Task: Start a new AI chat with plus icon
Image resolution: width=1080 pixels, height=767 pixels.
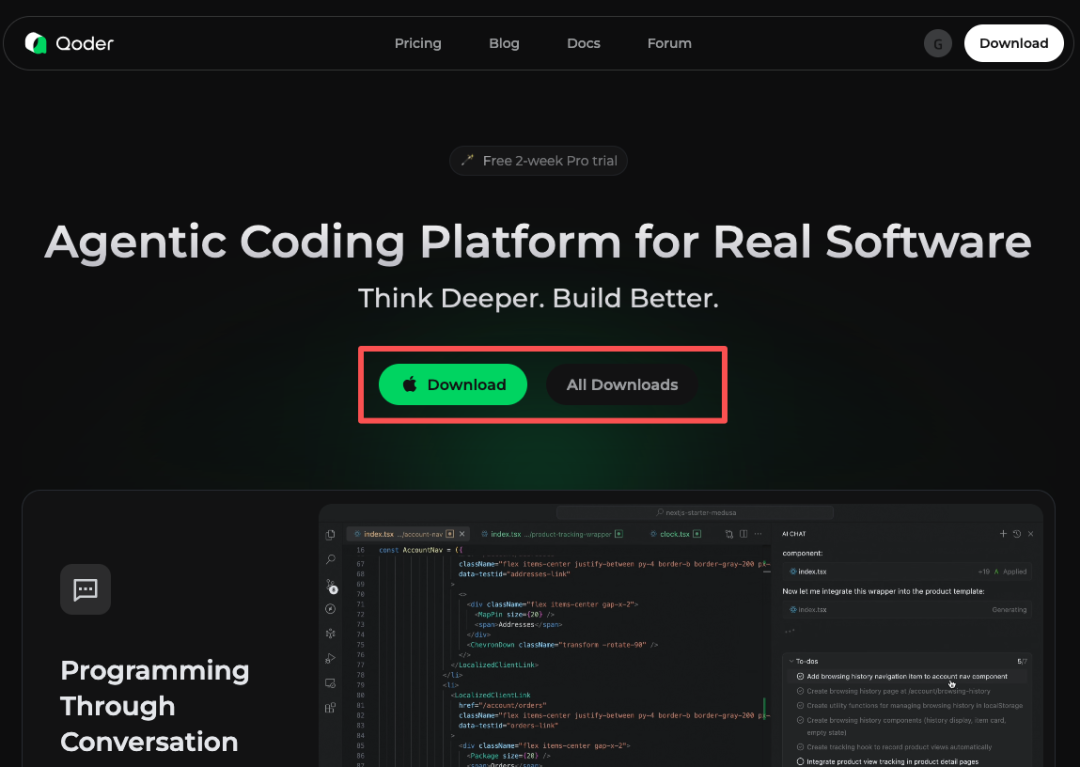Action: [1003, 534]
